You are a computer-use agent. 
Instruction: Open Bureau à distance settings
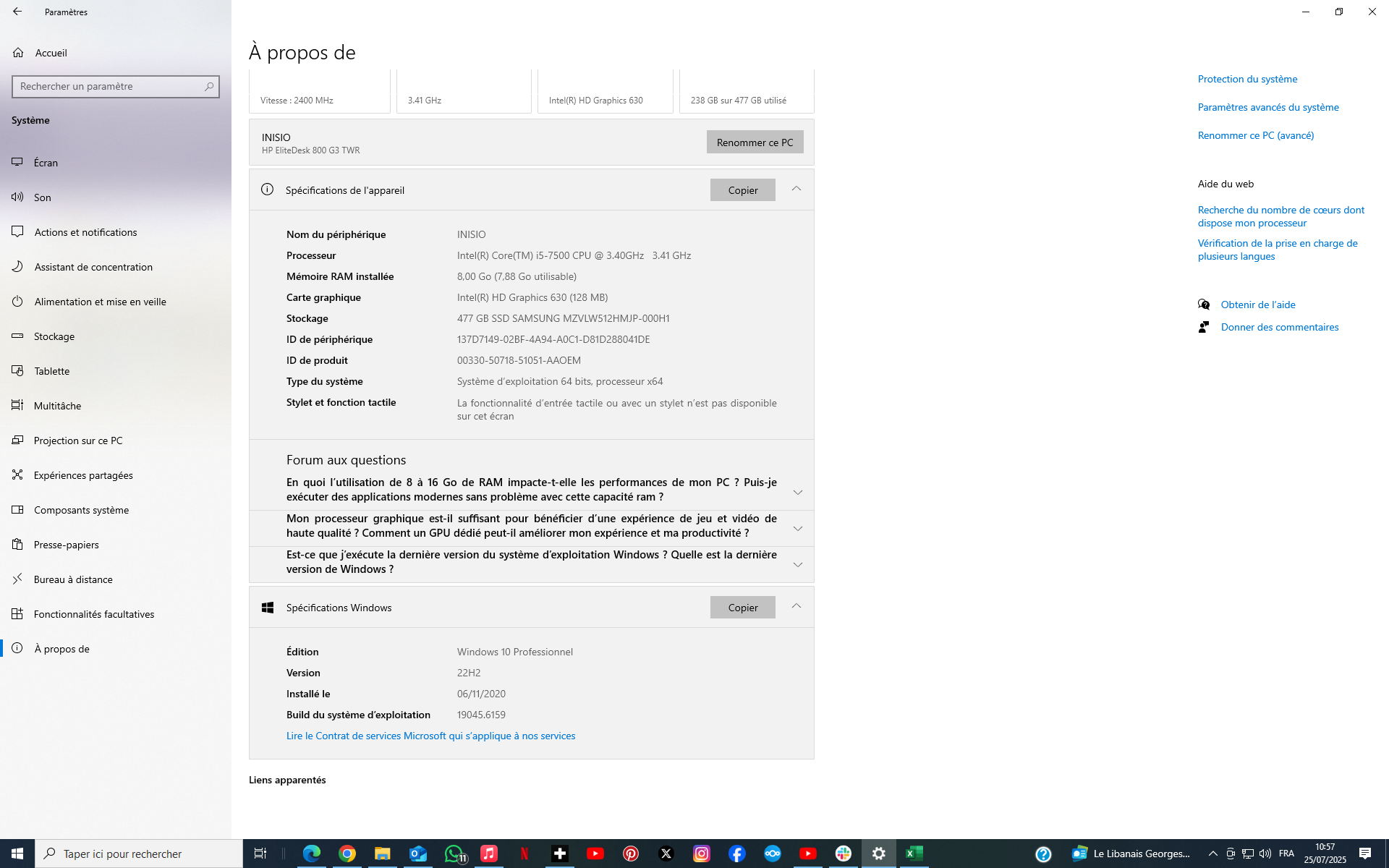click(72, 579)
